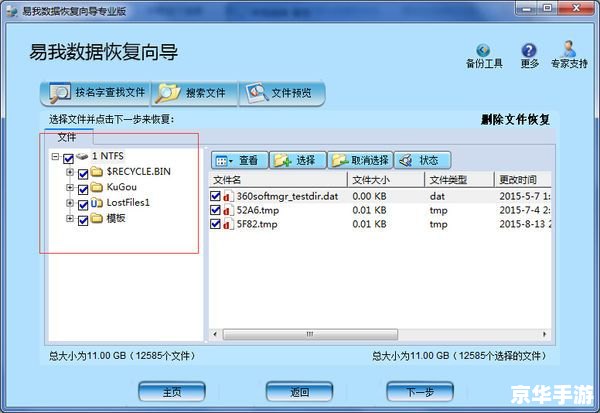Collapse the 1 NTFS tree node

click(x=55, y=157)
